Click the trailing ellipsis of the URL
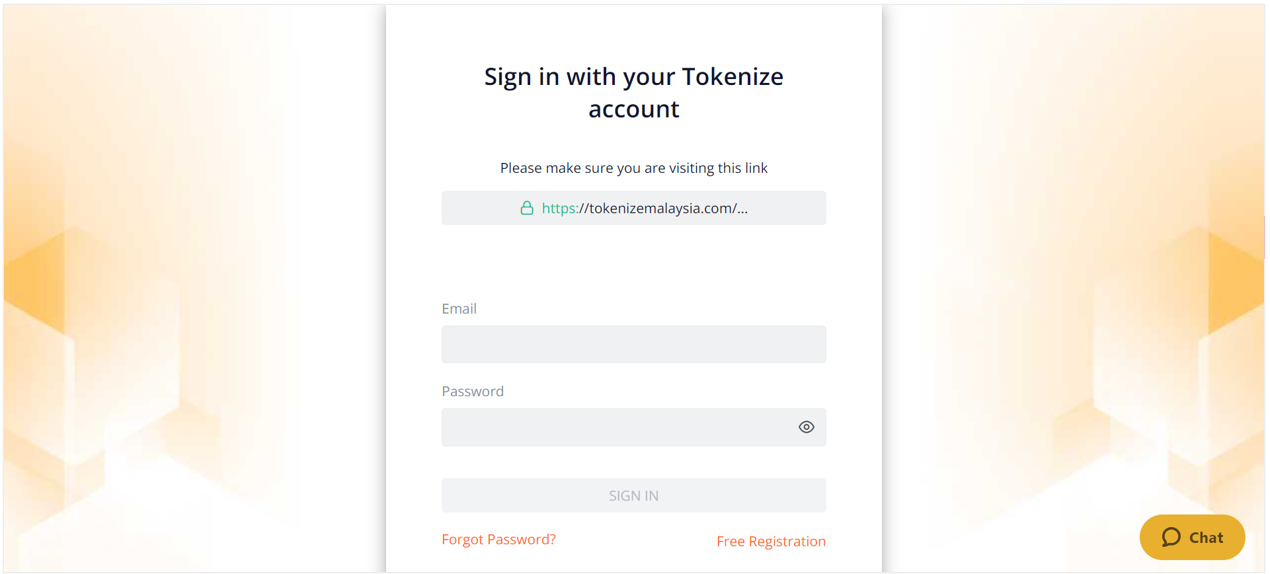 pyautogui.click(x=742, y=209)
